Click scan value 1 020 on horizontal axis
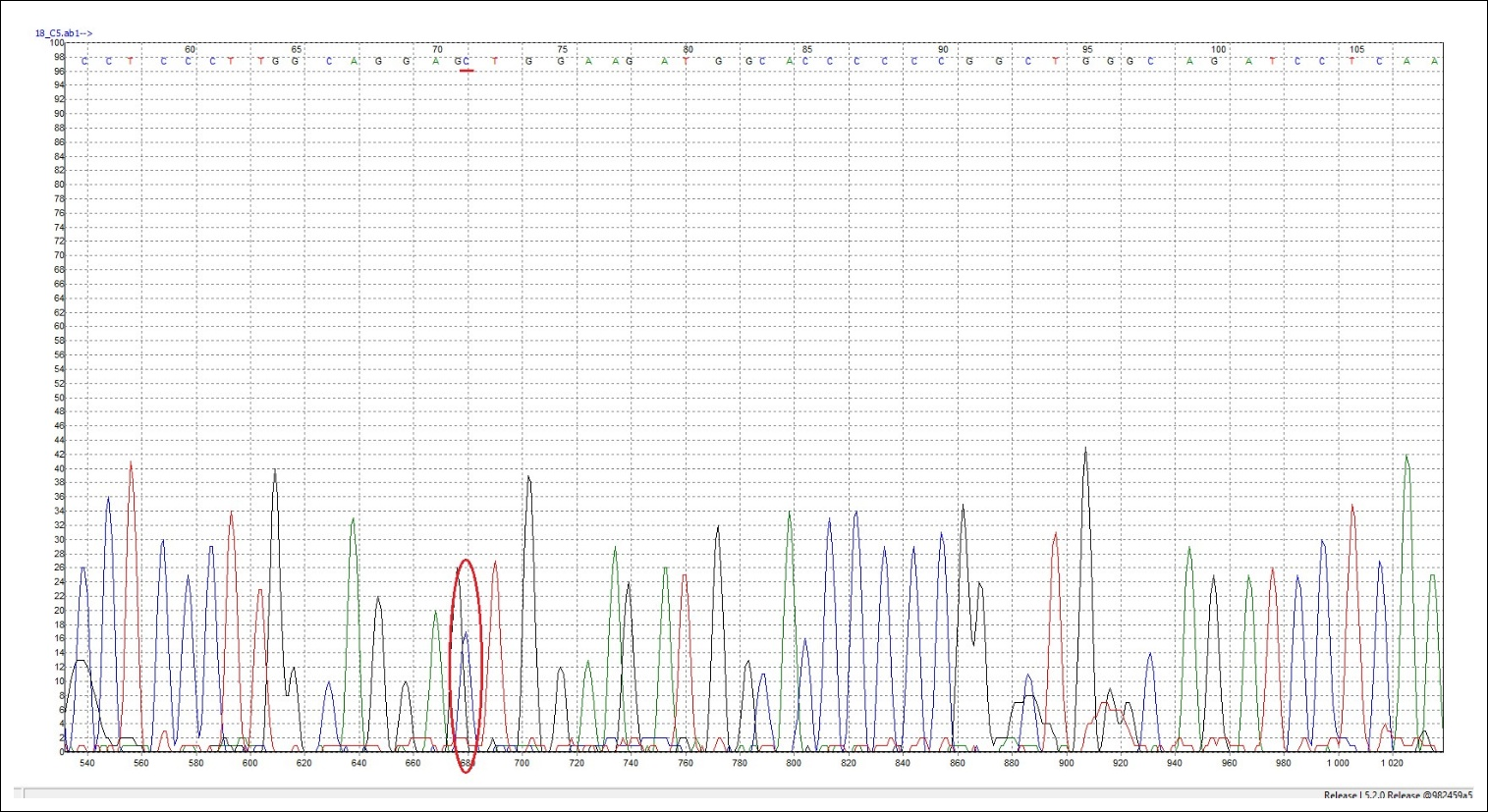The image size is (1488, 812). click(1392, 763)
